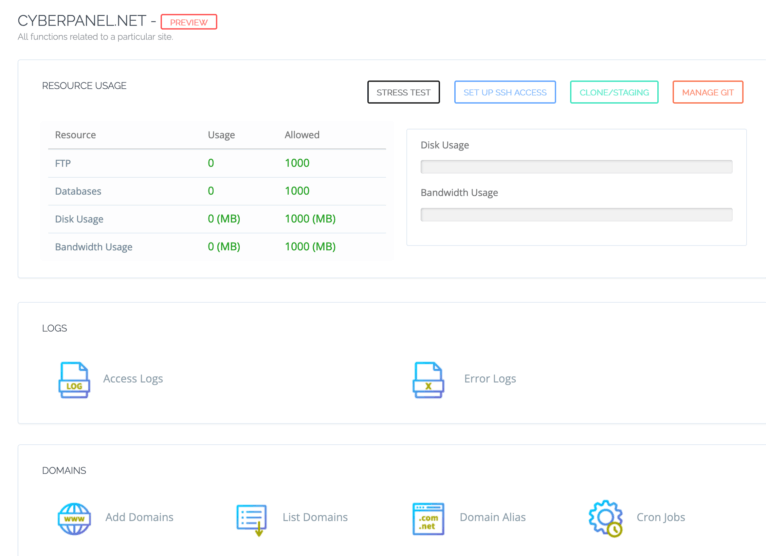Viewport: 766px width, 556px height.
Task: Select the Clone/Staging button
Action: click(614, 93)
